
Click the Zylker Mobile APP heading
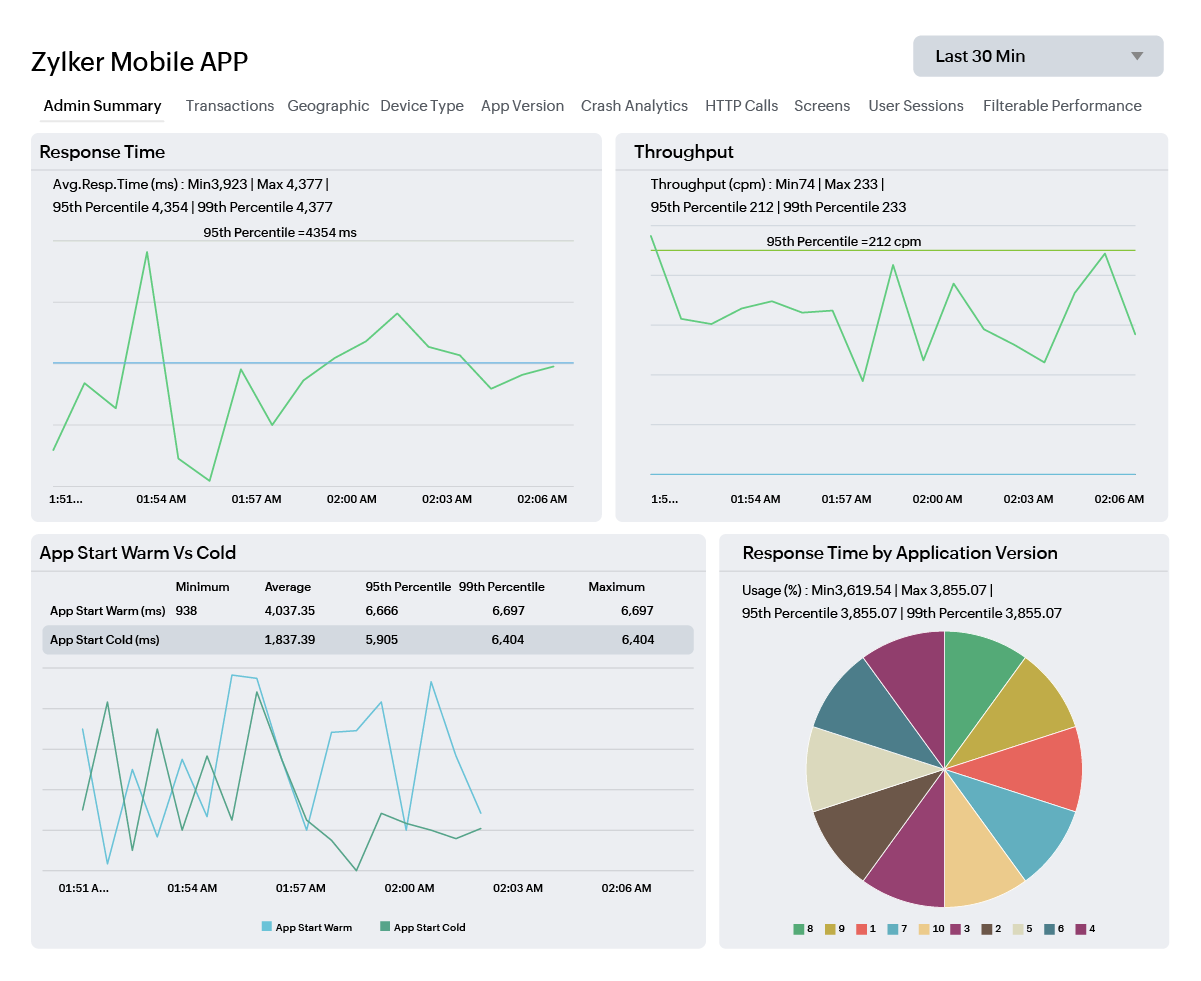140,62
